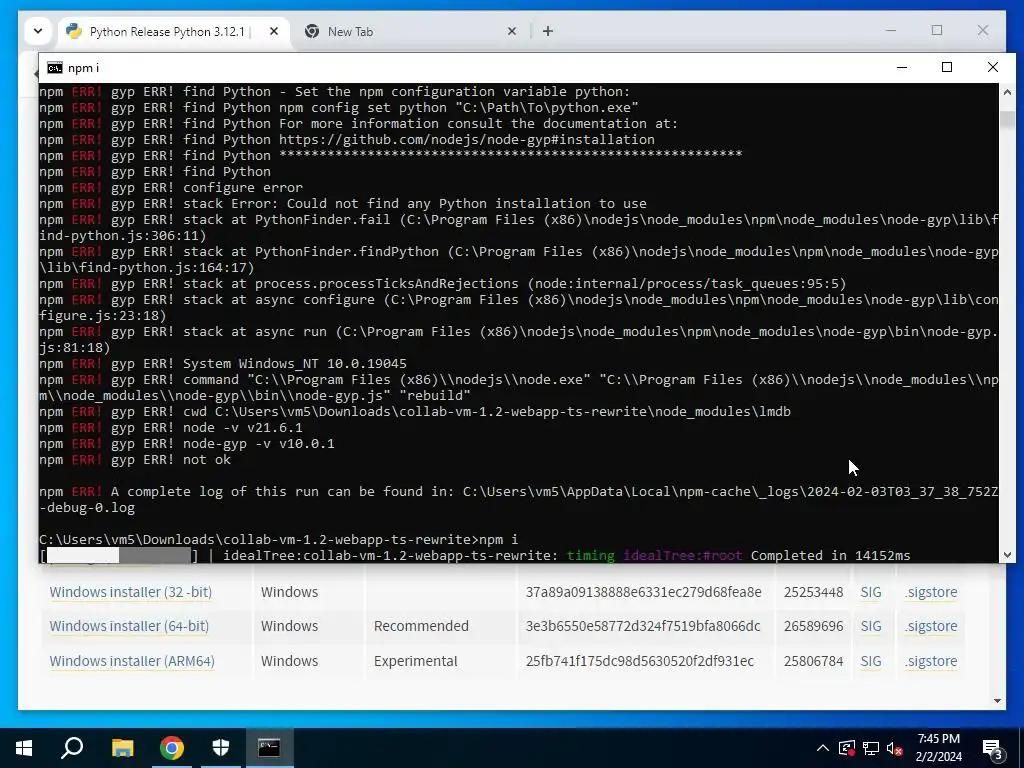Click the console scrollbar up arrow
The image size is (1024, 768).
pyautogui.click(x=1007, y=92)
